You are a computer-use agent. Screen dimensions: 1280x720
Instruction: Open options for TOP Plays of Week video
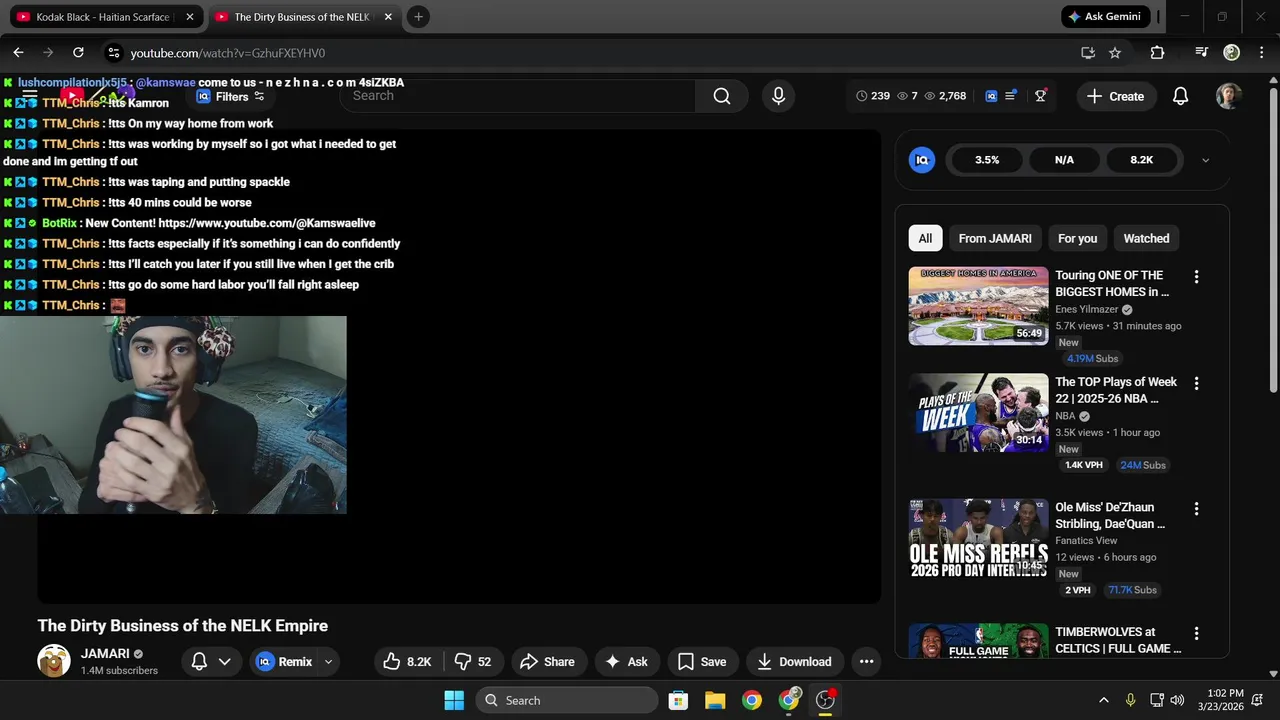coord(1196,383)
